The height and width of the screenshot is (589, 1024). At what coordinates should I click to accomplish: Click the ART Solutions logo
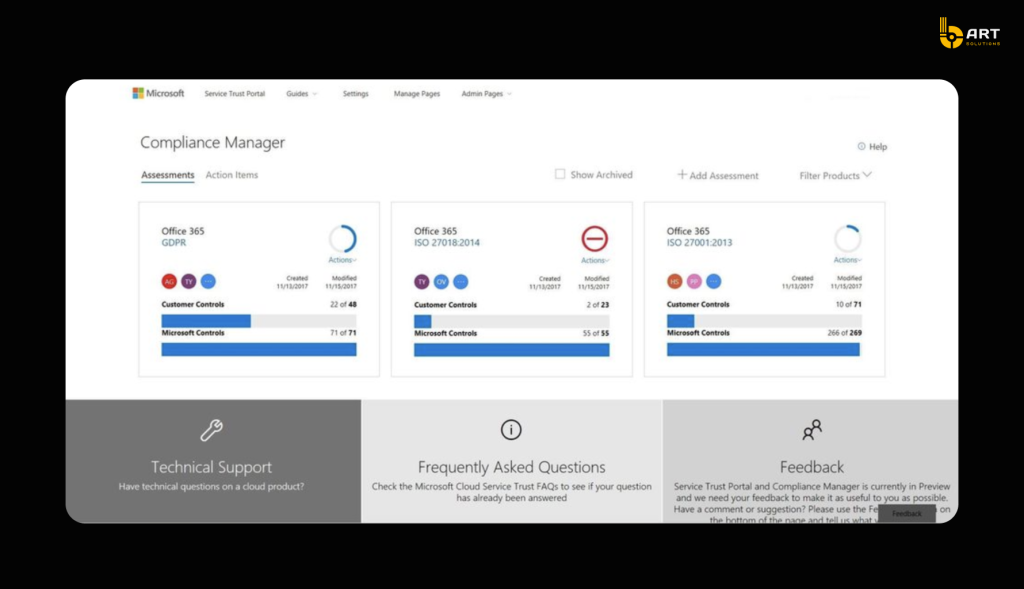[x=970, y=33]
